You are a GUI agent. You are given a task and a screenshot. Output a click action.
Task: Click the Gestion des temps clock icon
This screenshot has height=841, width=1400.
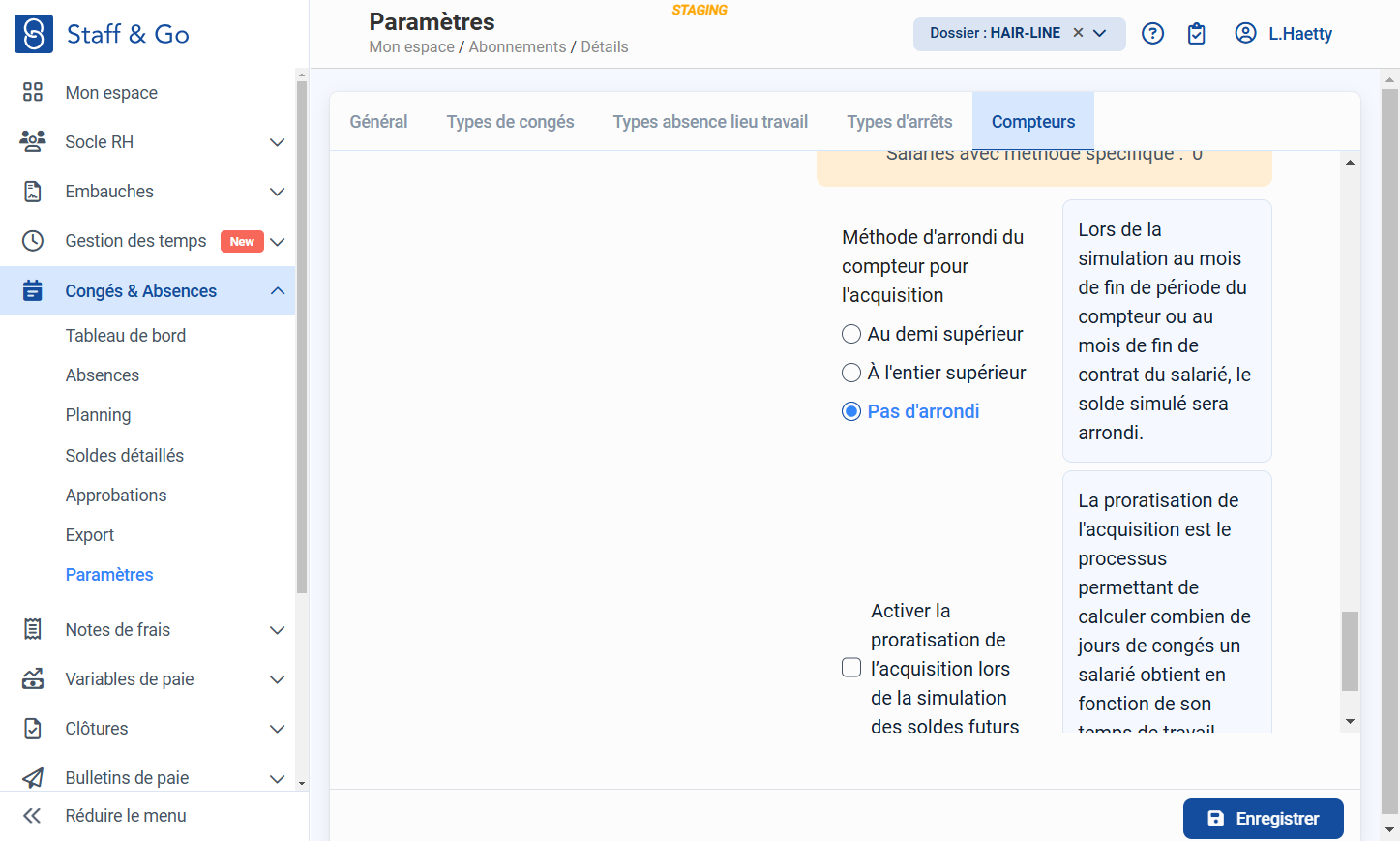pos(33,241)
